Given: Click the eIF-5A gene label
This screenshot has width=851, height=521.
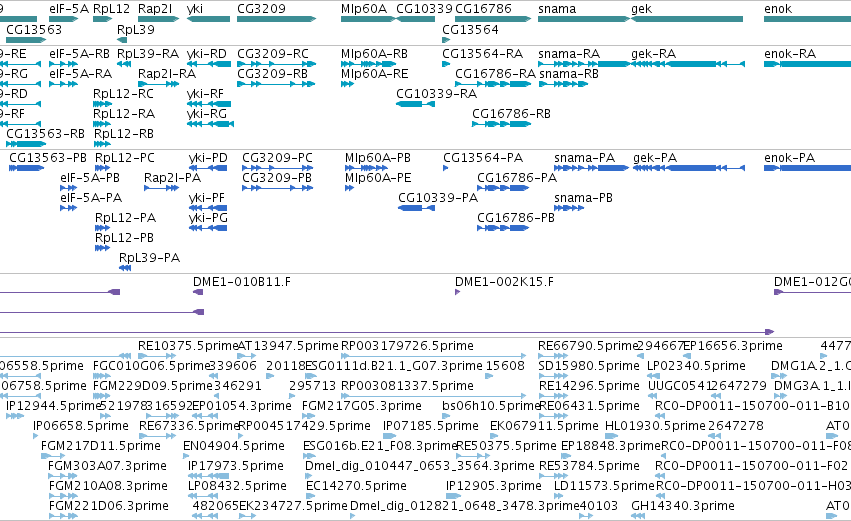Looking at the screenshot, I should point(69,9).
